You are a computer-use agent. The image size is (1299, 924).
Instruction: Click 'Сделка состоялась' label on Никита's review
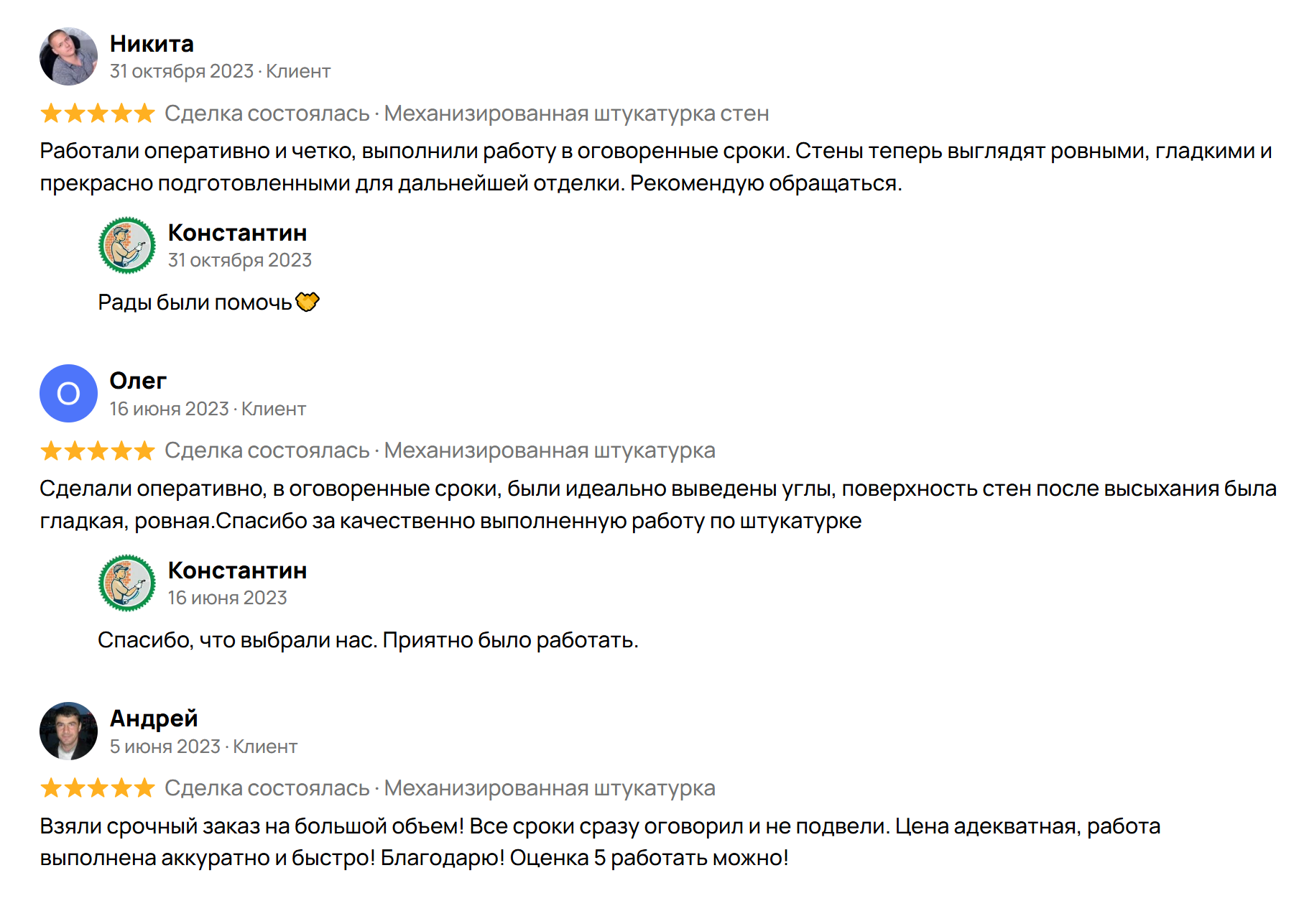(x=267, y=114)
